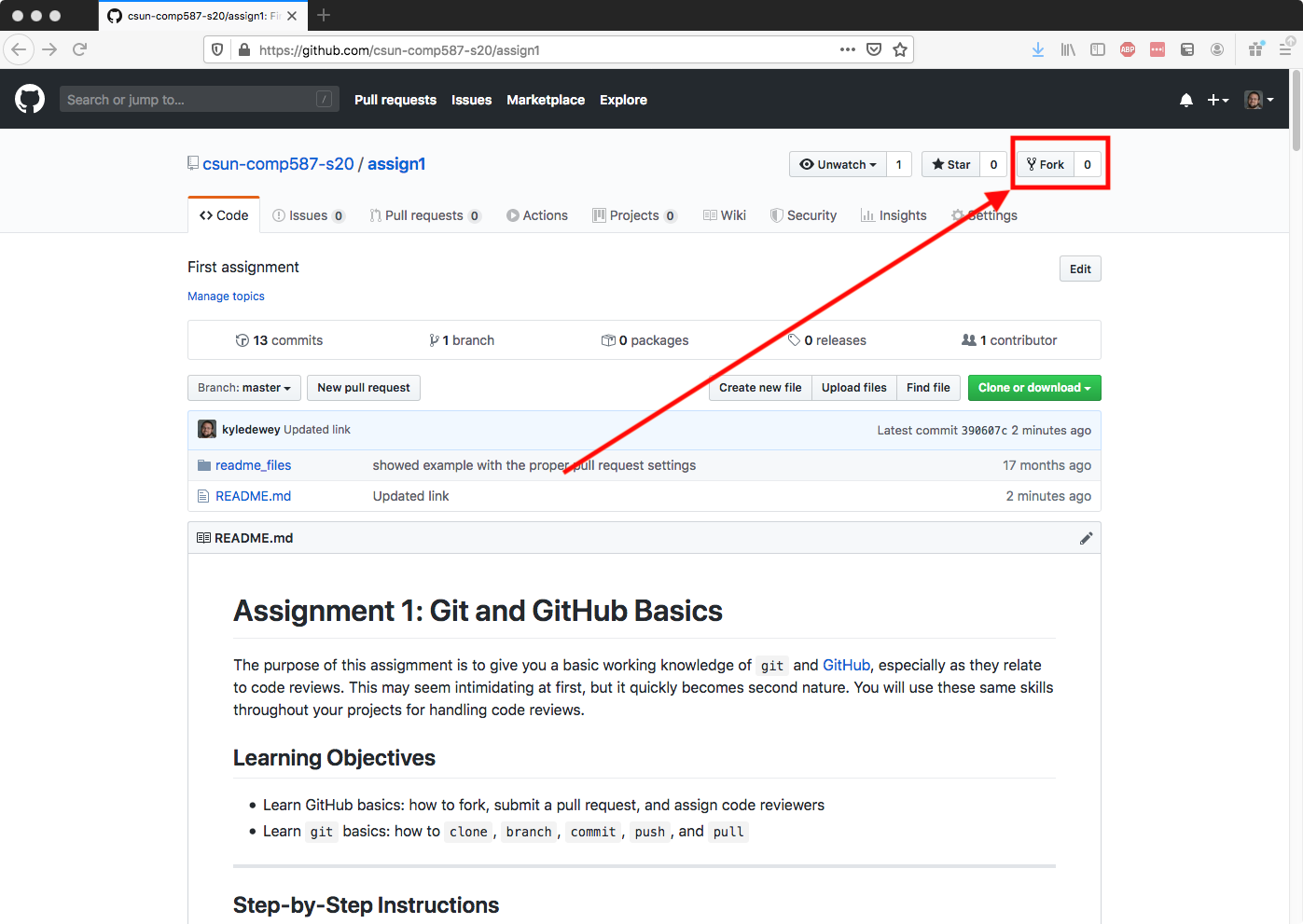This screenshot has height=924, width=1303.
Task: Open the Branch: master dropdown
Action: pos(244,388)
